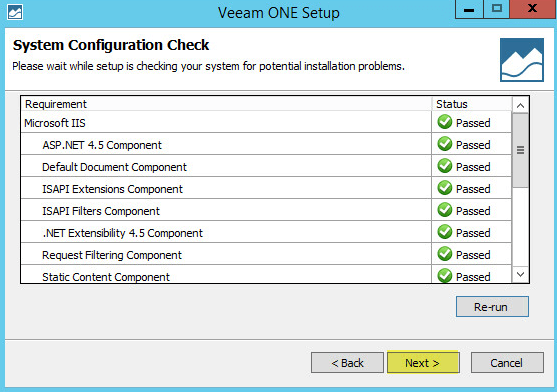The image size is (557, 392).
Task: Proceed with the Next button
Action: pos(423,363)
